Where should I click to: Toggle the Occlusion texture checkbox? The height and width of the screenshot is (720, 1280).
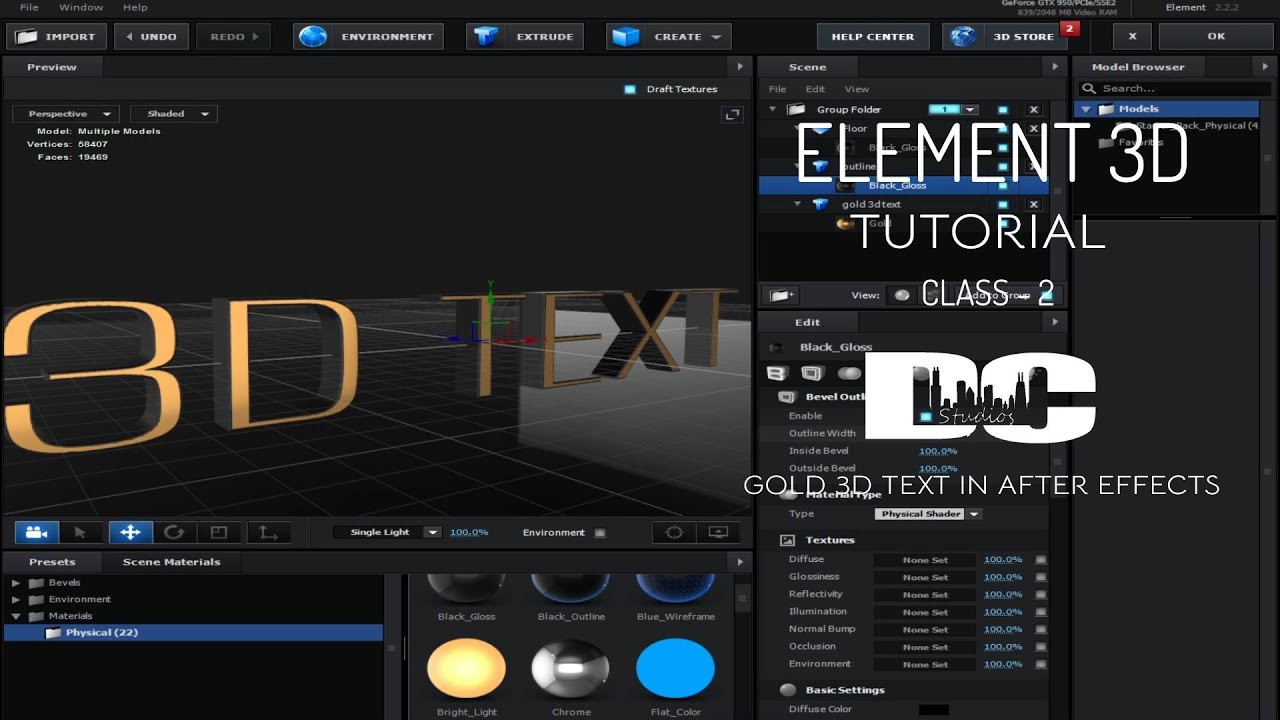tap(1041, 647)
